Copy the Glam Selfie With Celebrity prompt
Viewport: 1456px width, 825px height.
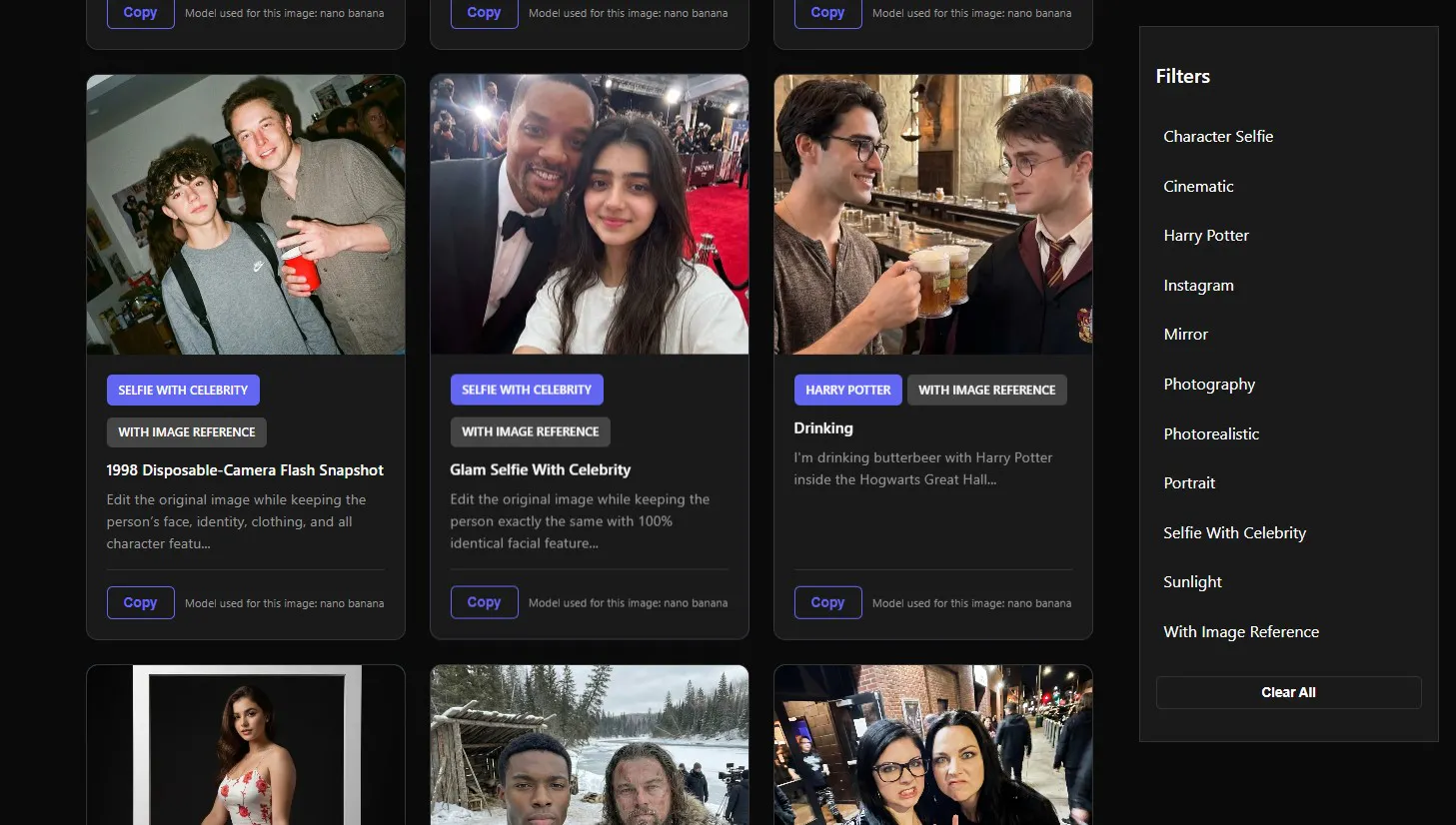484,602
